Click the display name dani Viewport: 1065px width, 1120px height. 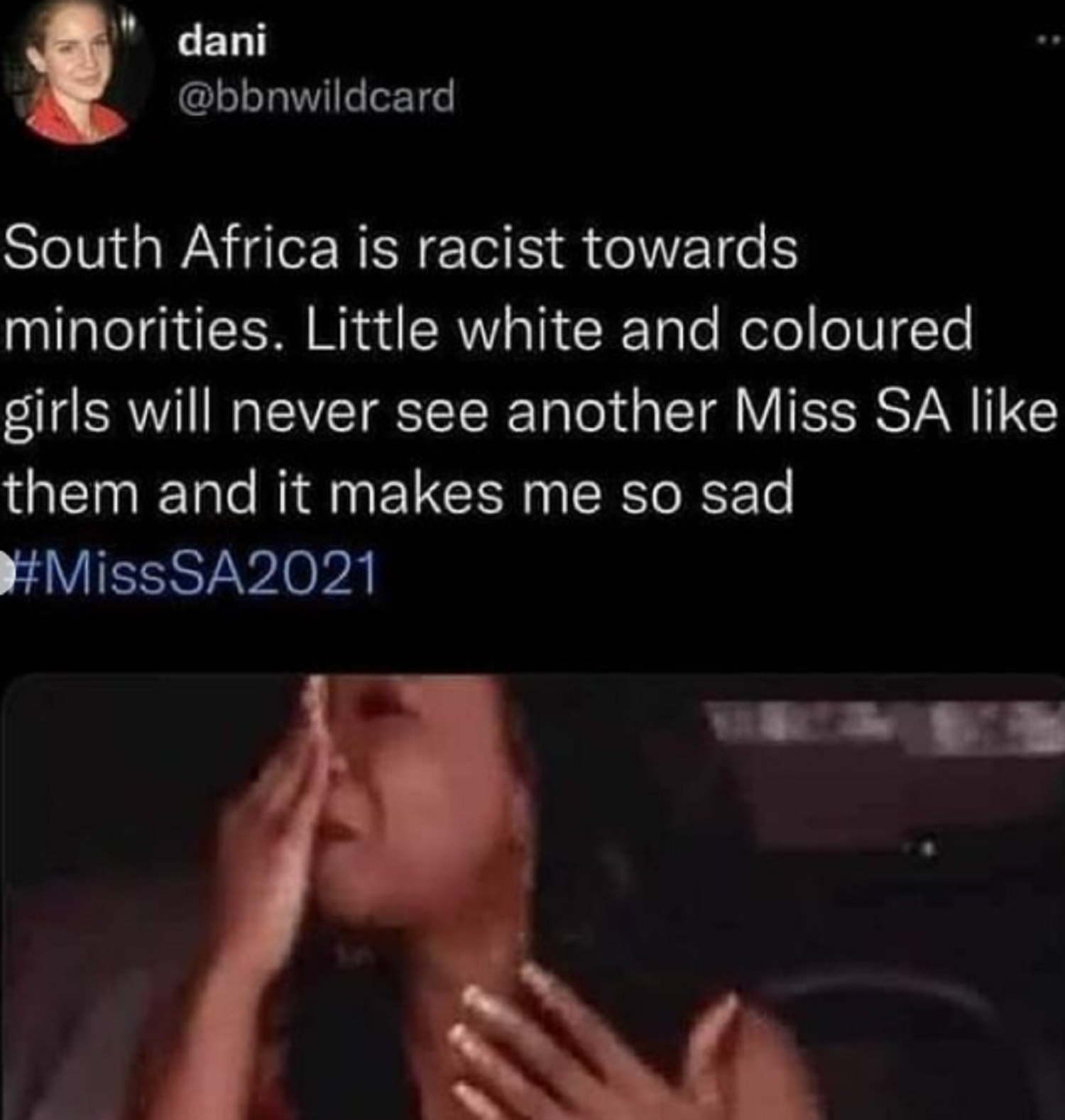coord(223,41)
